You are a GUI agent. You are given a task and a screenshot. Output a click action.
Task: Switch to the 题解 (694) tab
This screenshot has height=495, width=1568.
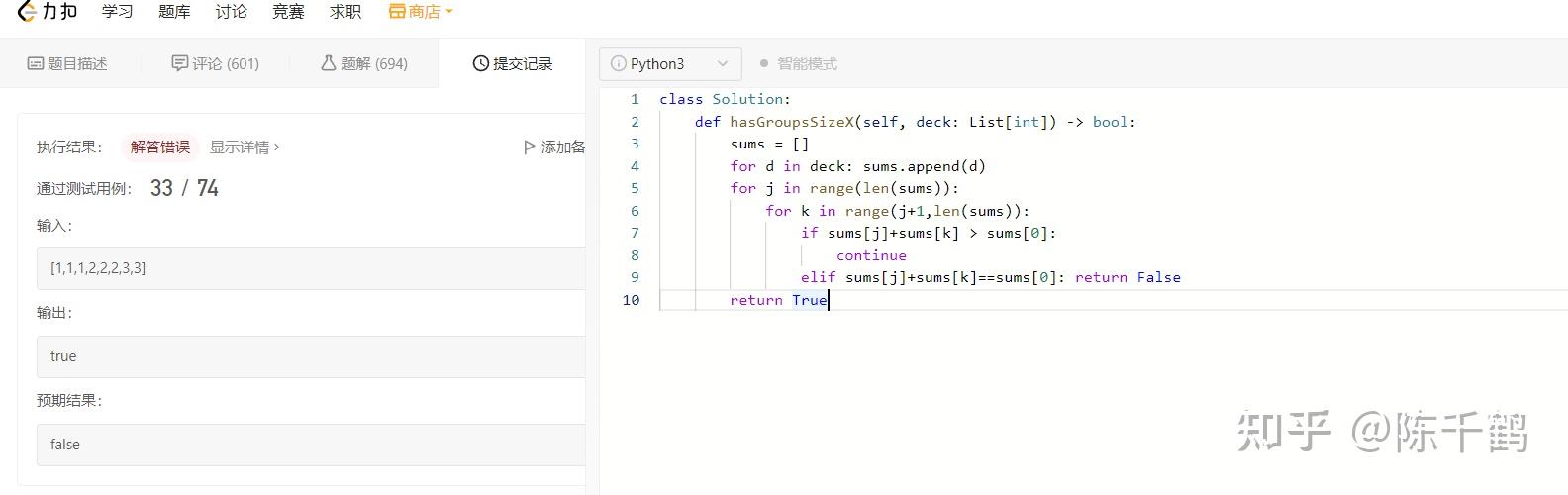click(x=364, y=63)
